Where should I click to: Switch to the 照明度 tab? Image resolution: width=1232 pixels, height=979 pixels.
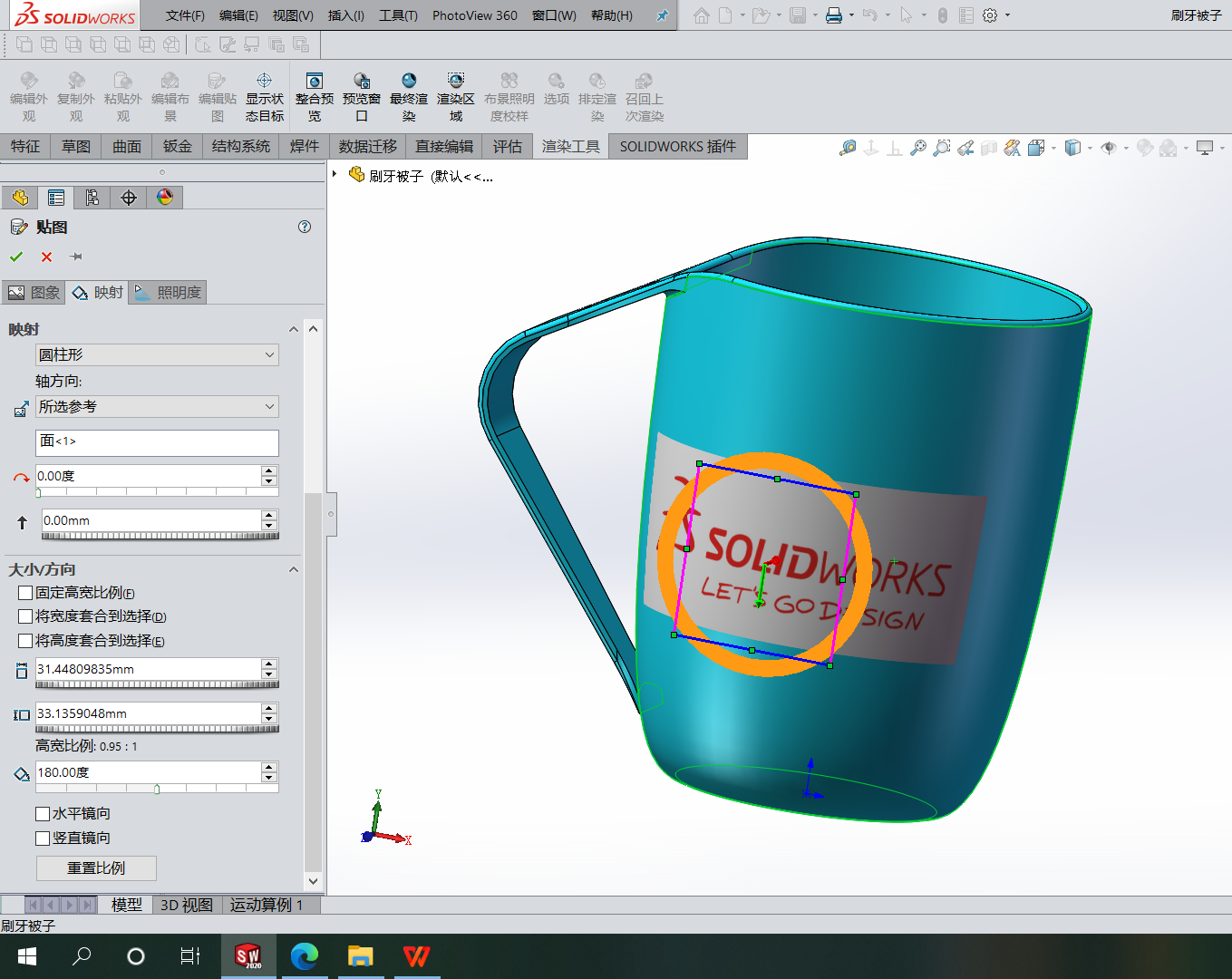click(167, 292)
